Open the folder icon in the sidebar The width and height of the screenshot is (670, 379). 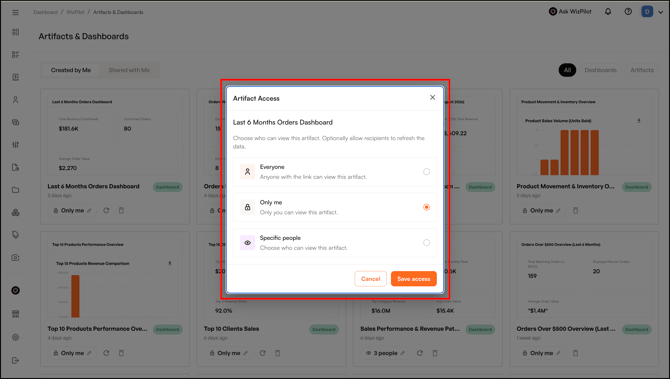tap(15, 190)
